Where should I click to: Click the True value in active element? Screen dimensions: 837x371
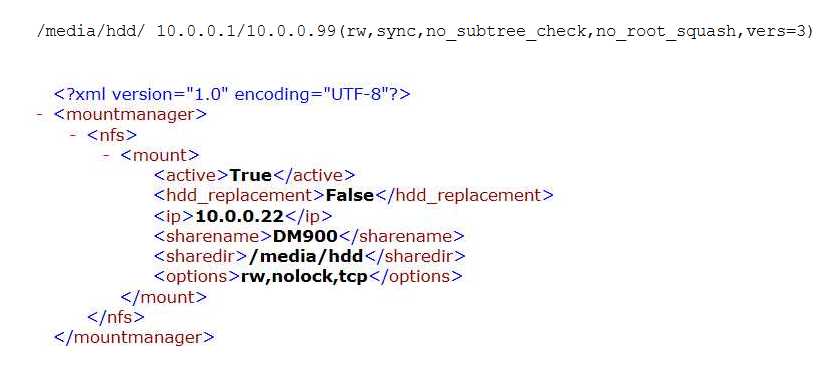point(251,175)
